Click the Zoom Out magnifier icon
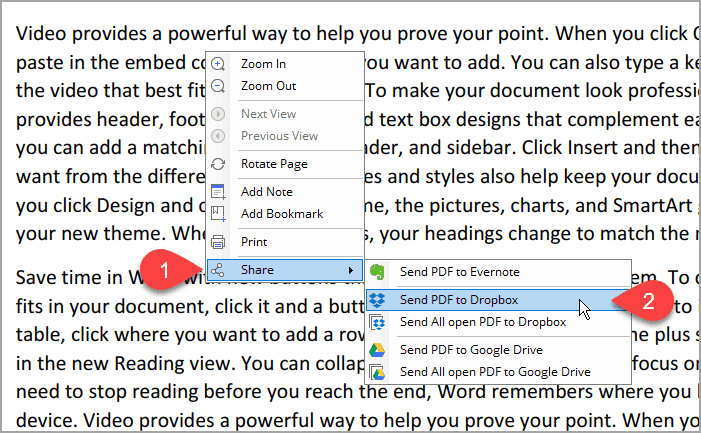Viewport: 701px width, 433px height. pyautogui.click(x=218, y=85)
